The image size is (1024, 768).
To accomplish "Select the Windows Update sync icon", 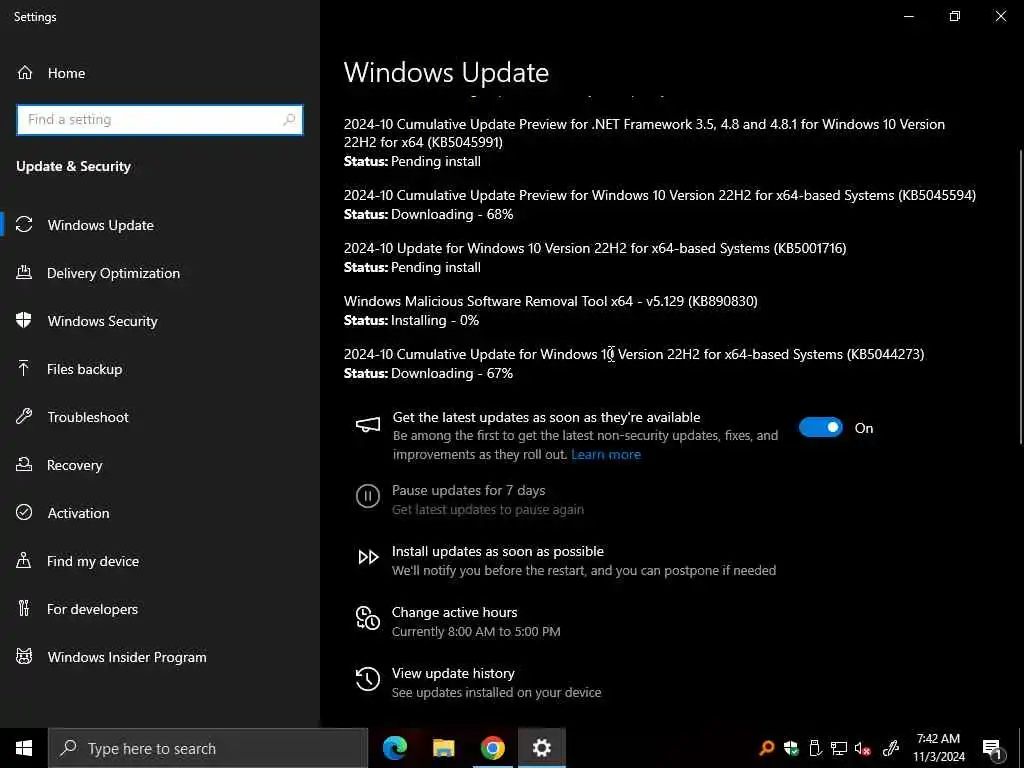I will point(24,225).
